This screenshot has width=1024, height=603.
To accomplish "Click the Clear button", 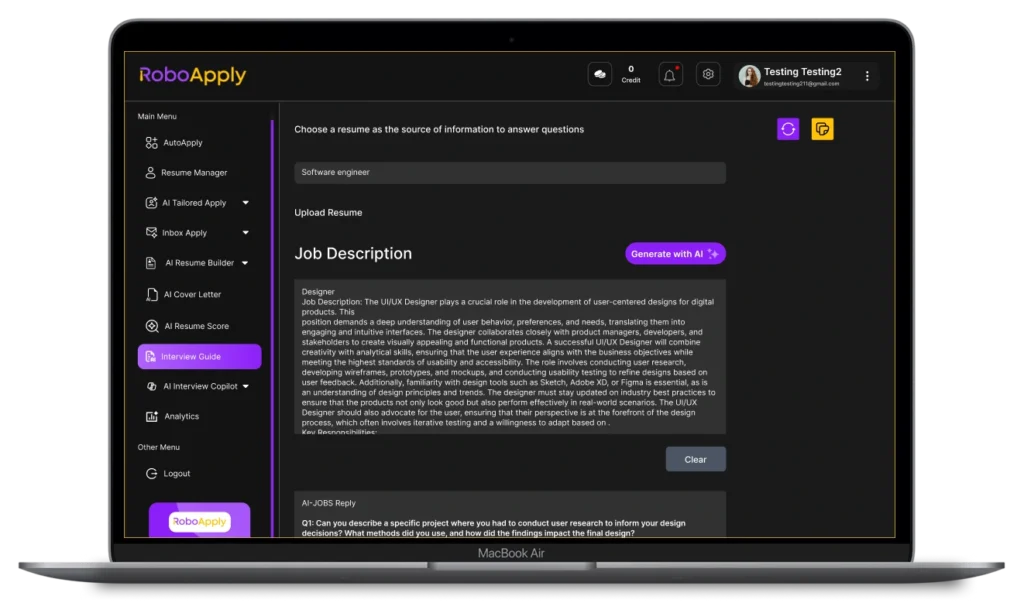I will [x=695, y=459].
